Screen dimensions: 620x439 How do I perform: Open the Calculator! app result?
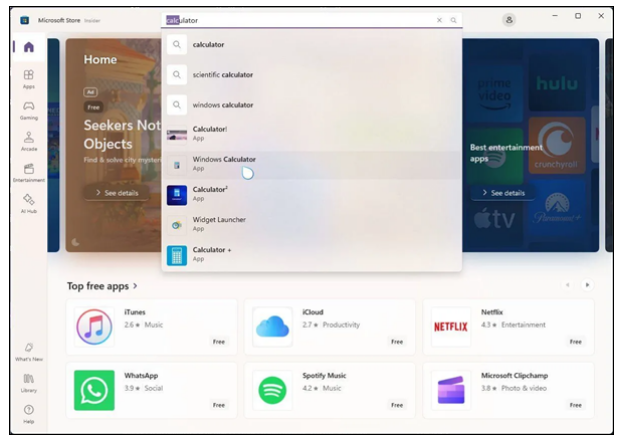click(312, 135)
